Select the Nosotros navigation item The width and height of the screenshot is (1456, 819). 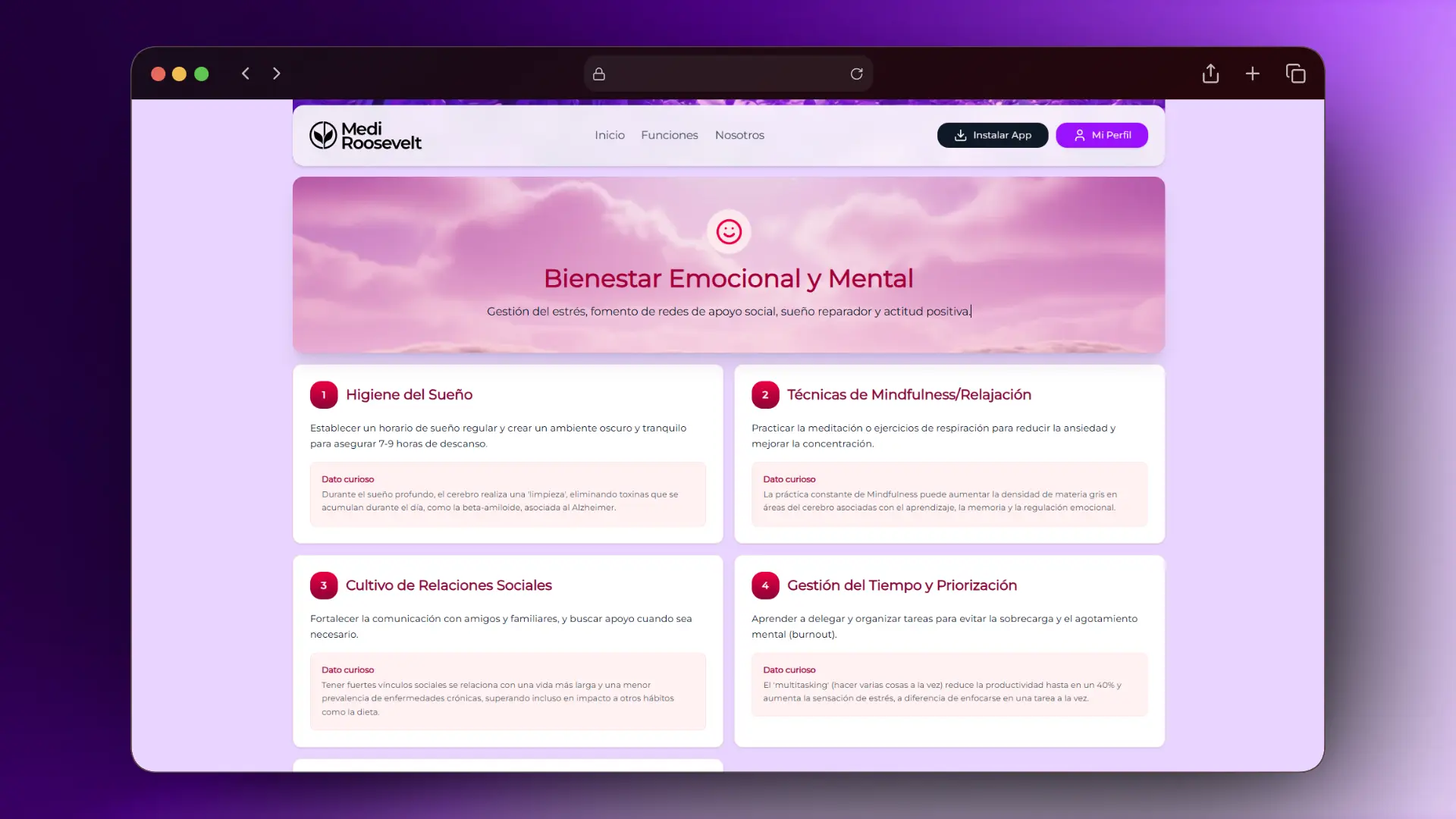coord(739,135)
